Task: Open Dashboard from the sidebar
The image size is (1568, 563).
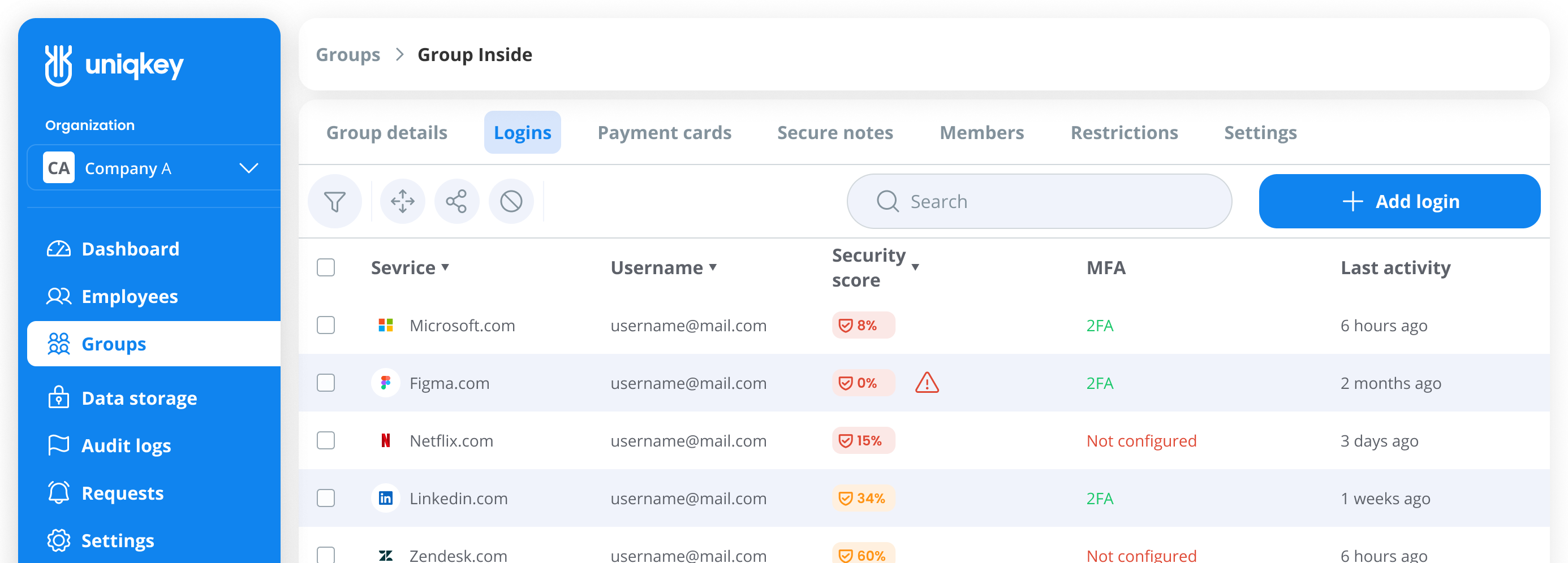Action: tap(130, 249)
